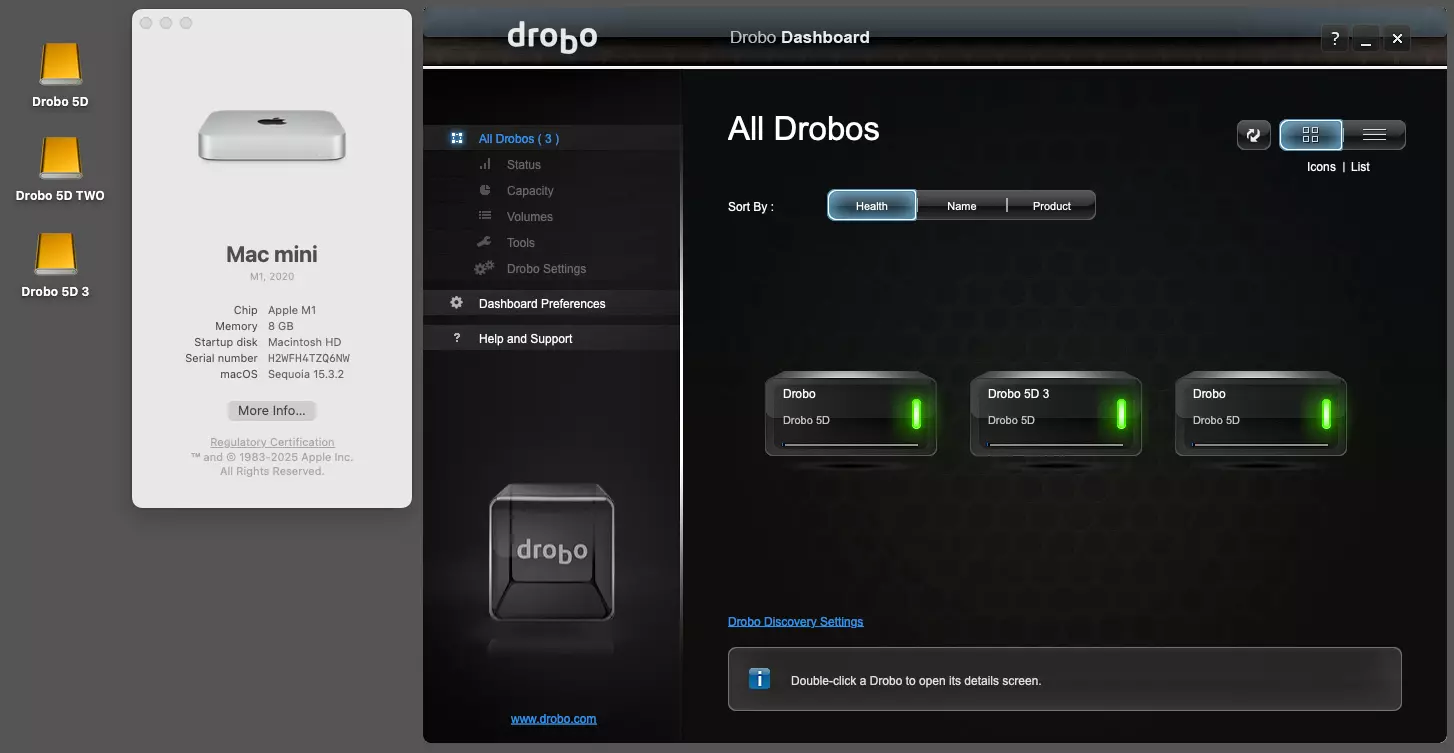Click the drobo logo in title bar

(x=552, y=37)
